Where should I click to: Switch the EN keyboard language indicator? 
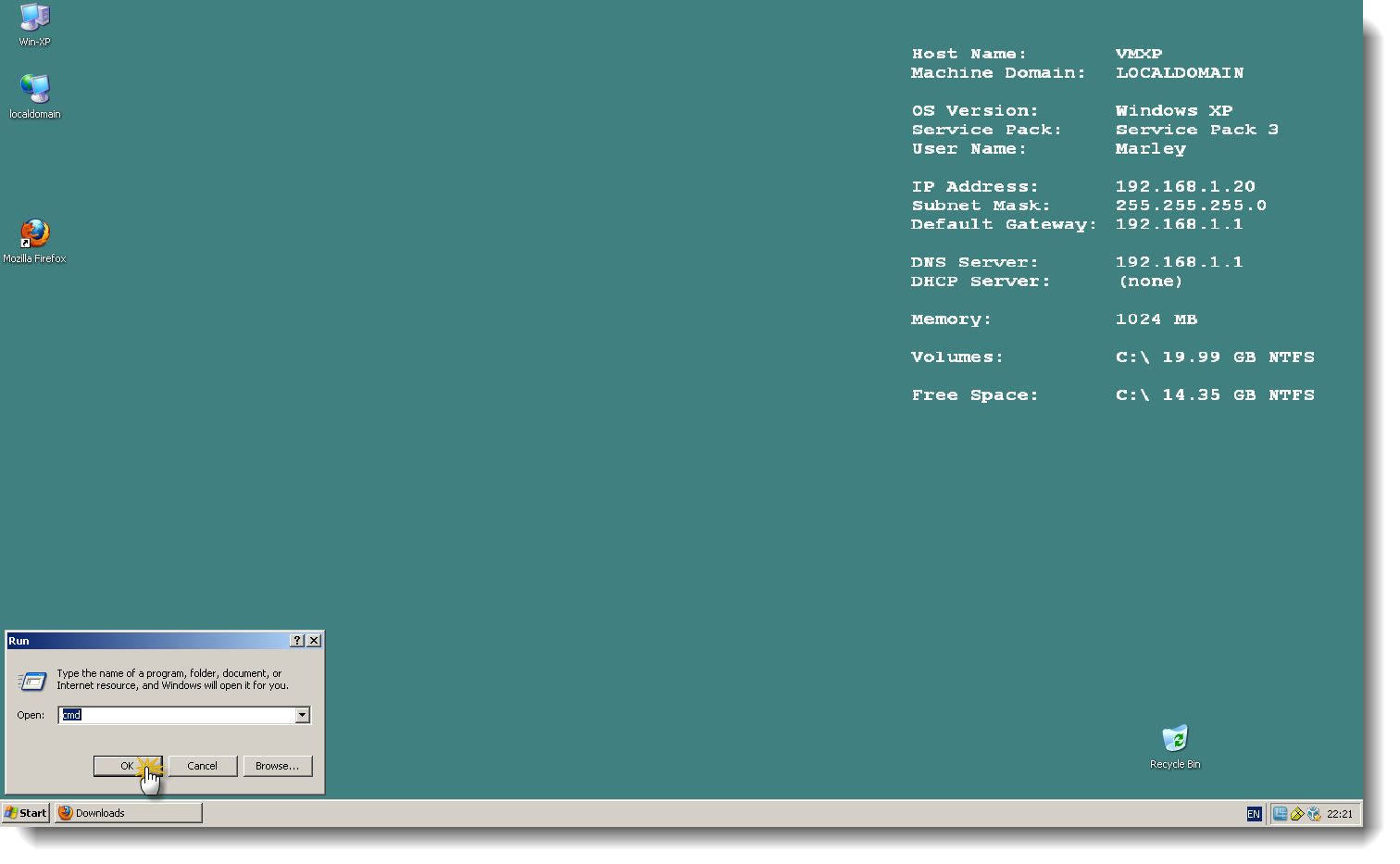[x=1254, y=813]
